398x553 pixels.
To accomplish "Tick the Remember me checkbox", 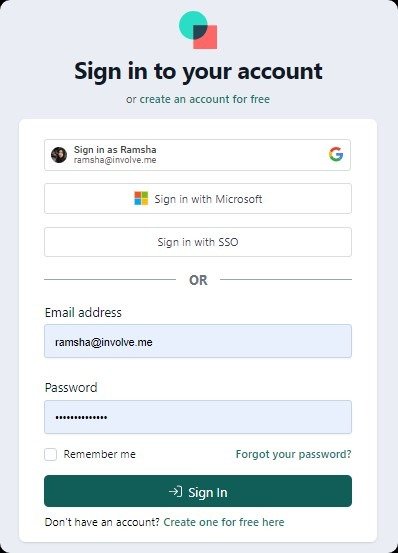I will [50, 454].
